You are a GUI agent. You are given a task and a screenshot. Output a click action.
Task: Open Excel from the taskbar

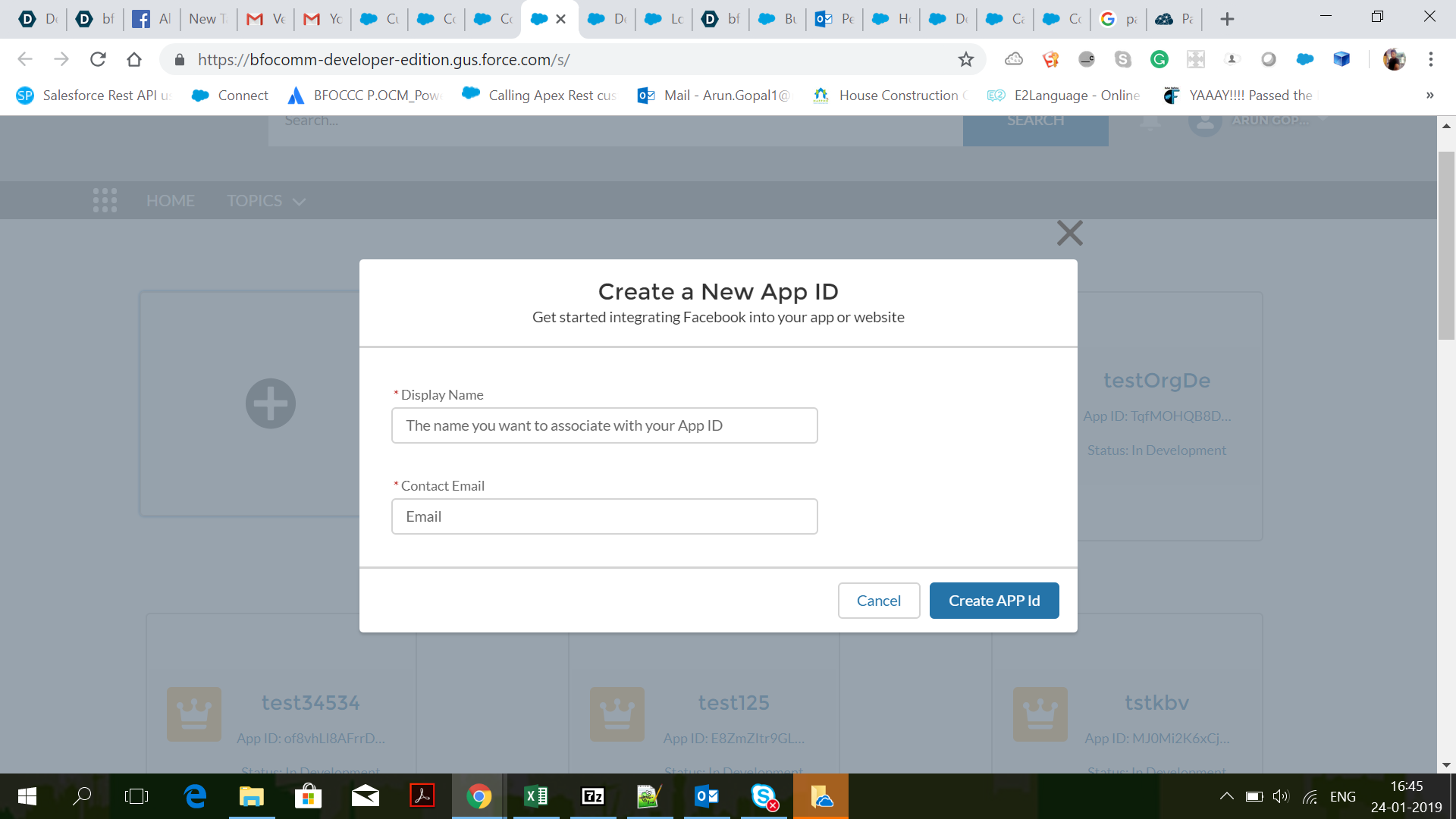tap(536, 796)
